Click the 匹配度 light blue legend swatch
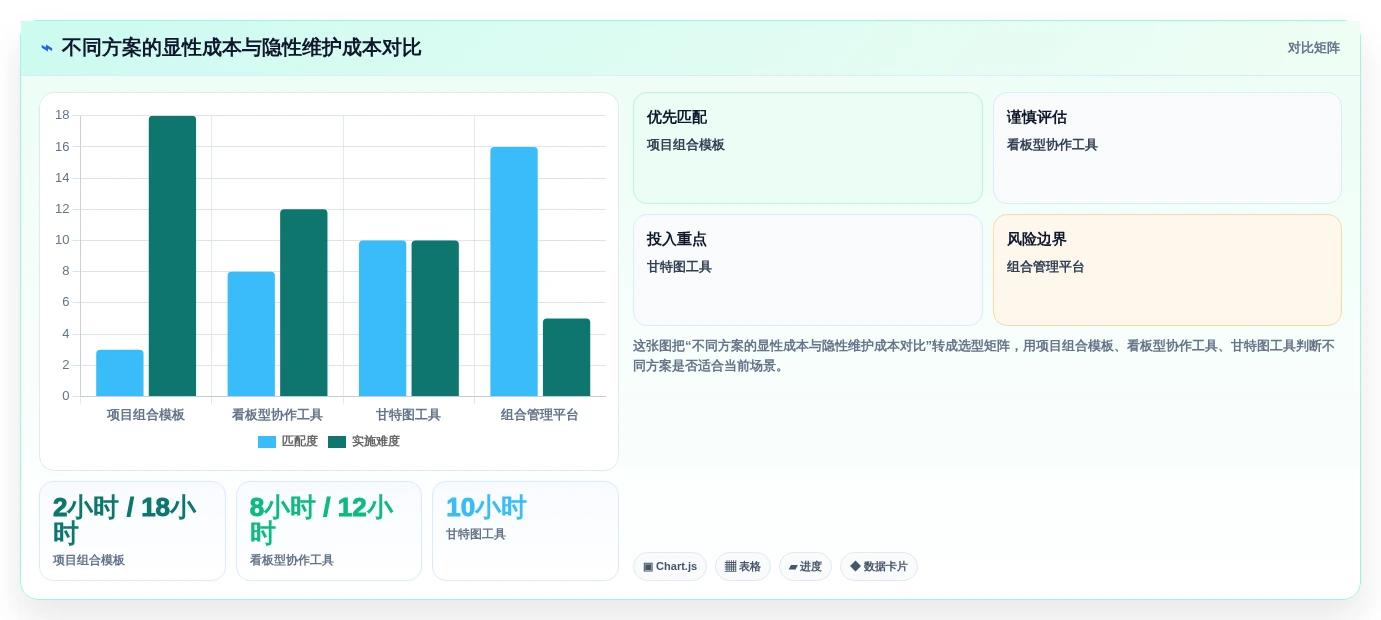 (267, 442)
